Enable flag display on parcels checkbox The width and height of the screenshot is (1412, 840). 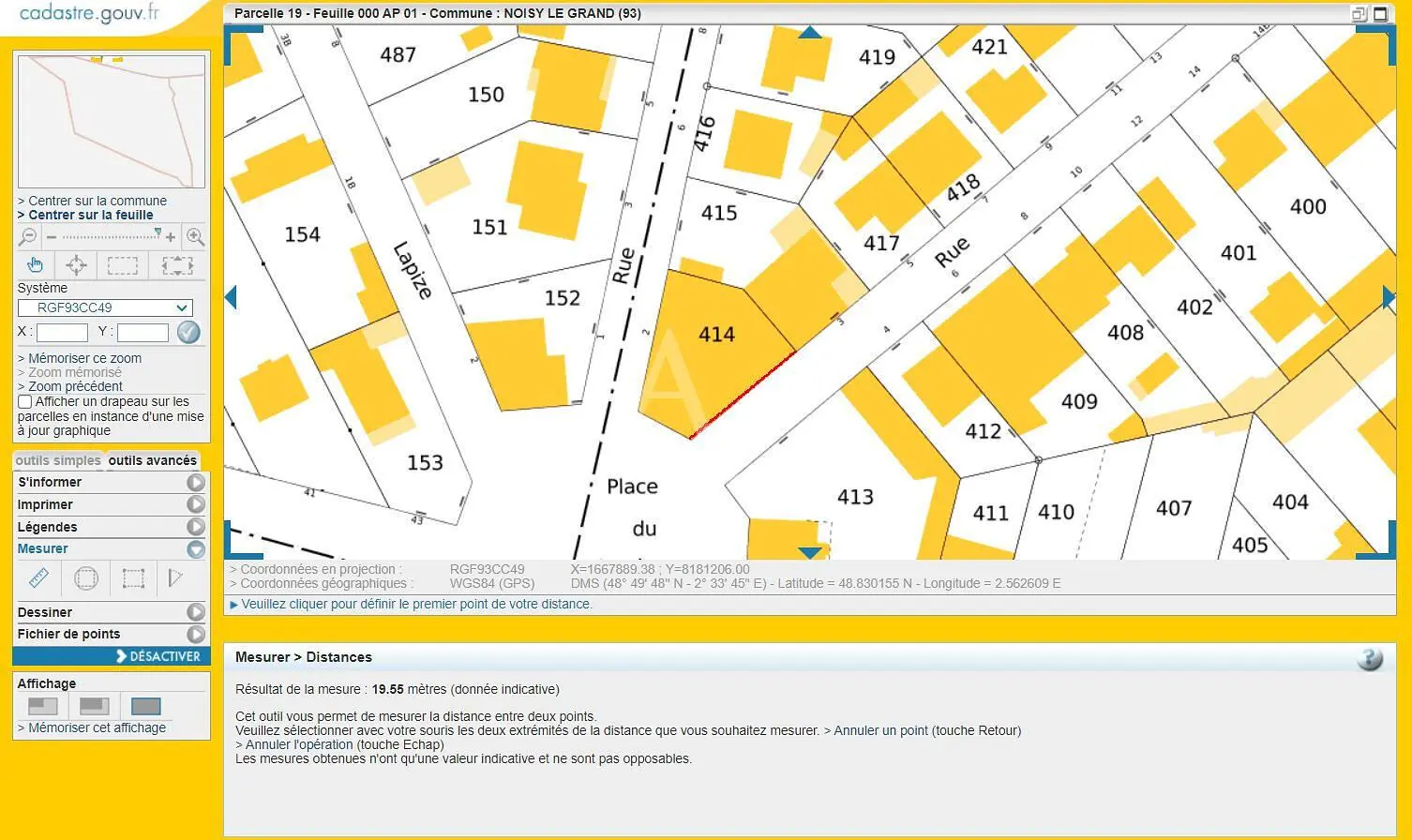tap(25, 402)
